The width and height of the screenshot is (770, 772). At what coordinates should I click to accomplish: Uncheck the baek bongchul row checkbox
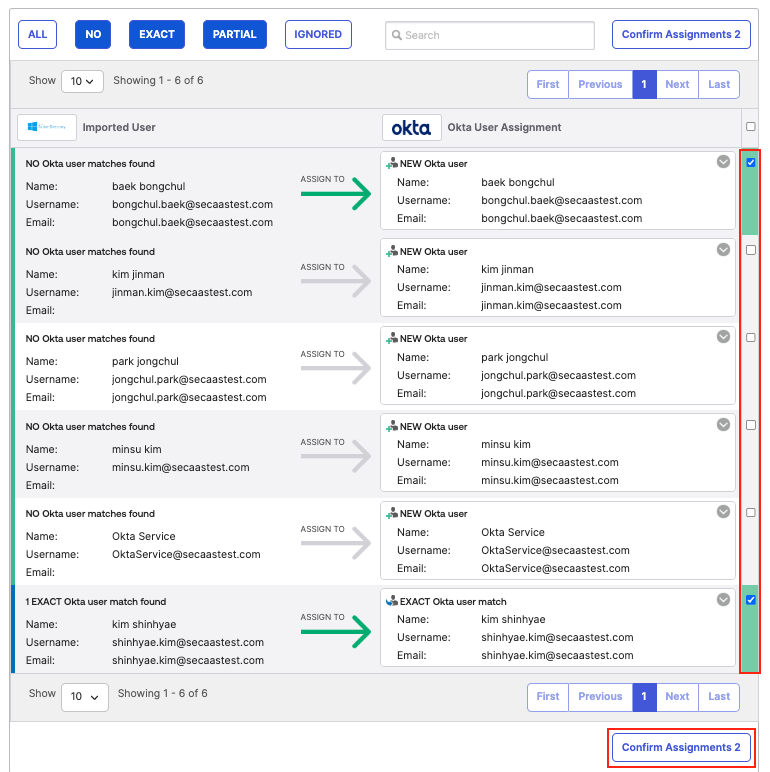point(751,163)
